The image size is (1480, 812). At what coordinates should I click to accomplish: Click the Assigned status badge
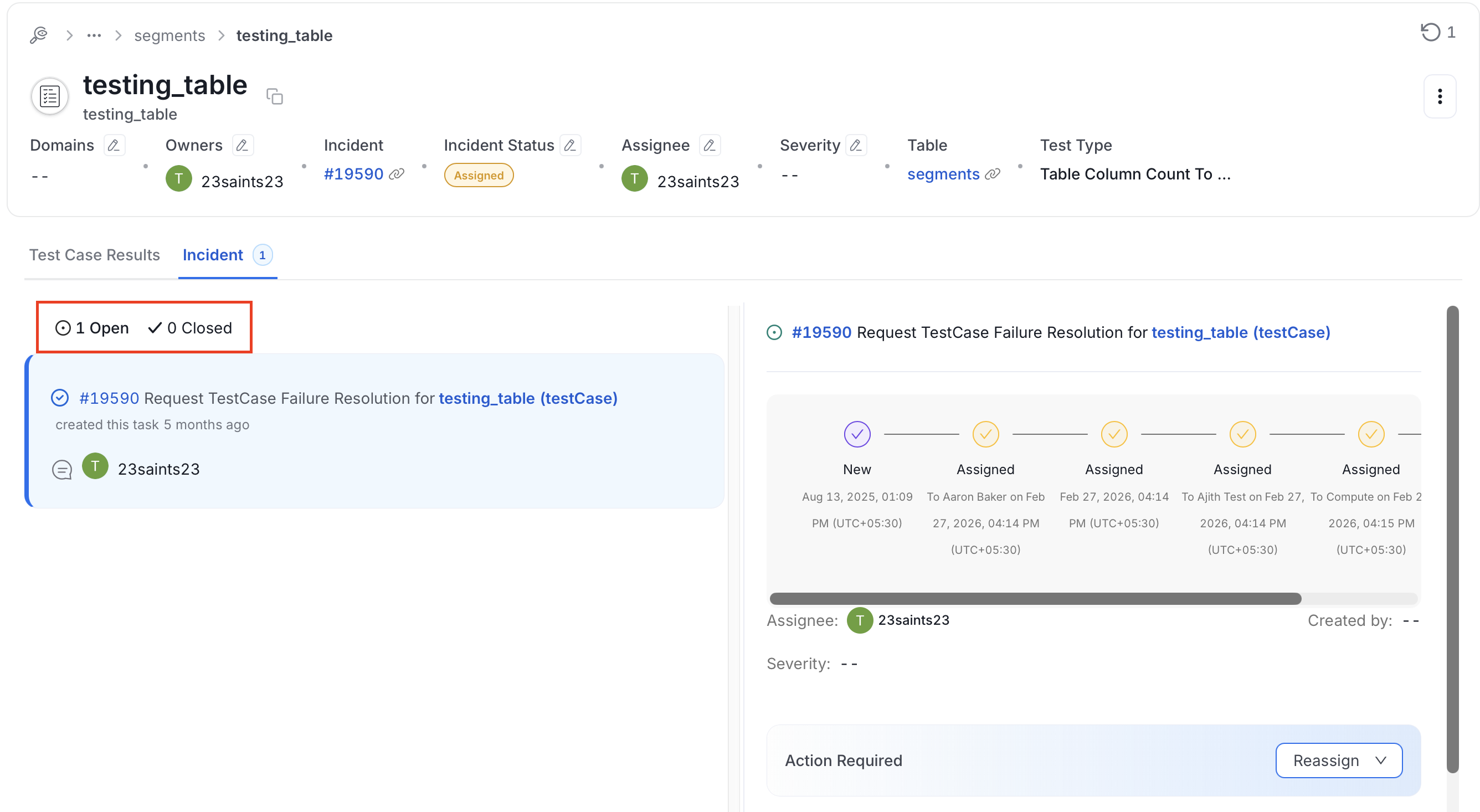click(x=479, y=175)
